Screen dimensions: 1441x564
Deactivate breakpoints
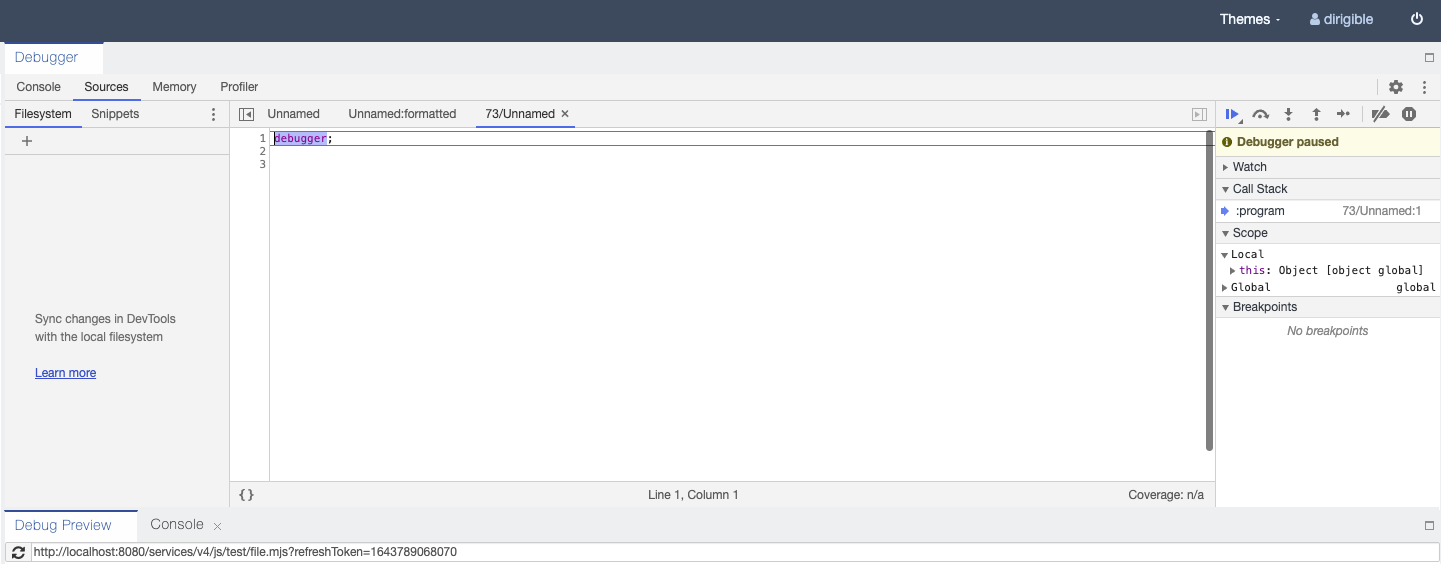click(1380, 114)
